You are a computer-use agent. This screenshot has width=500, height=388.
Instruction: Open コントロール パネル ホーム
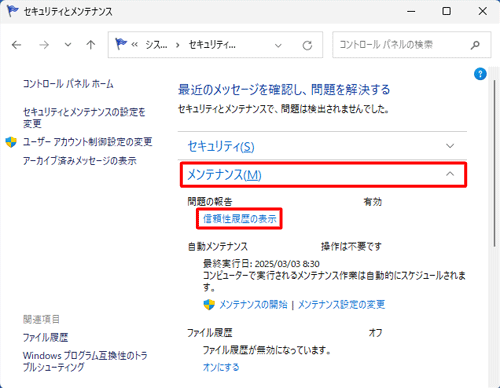coord(68,84)
